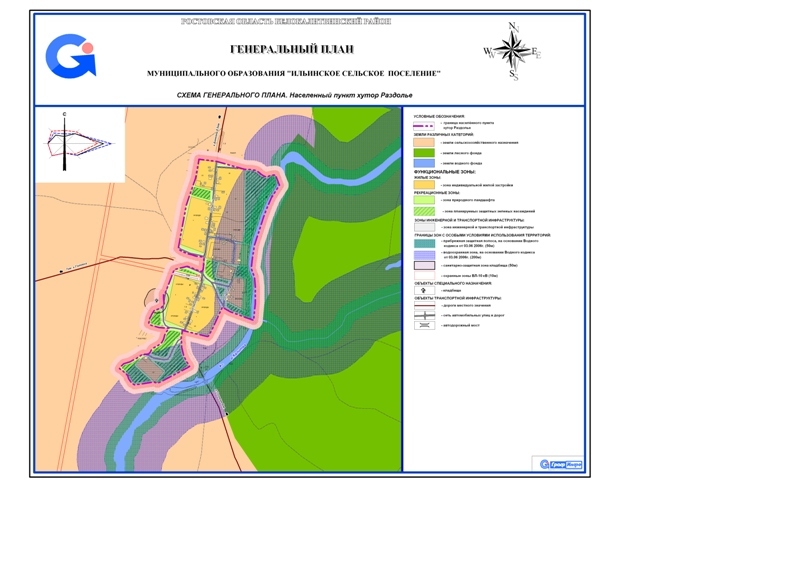Click the road bridge symbol in legend
This screenshot has width=800, height=562.
(x=425, y=325)
